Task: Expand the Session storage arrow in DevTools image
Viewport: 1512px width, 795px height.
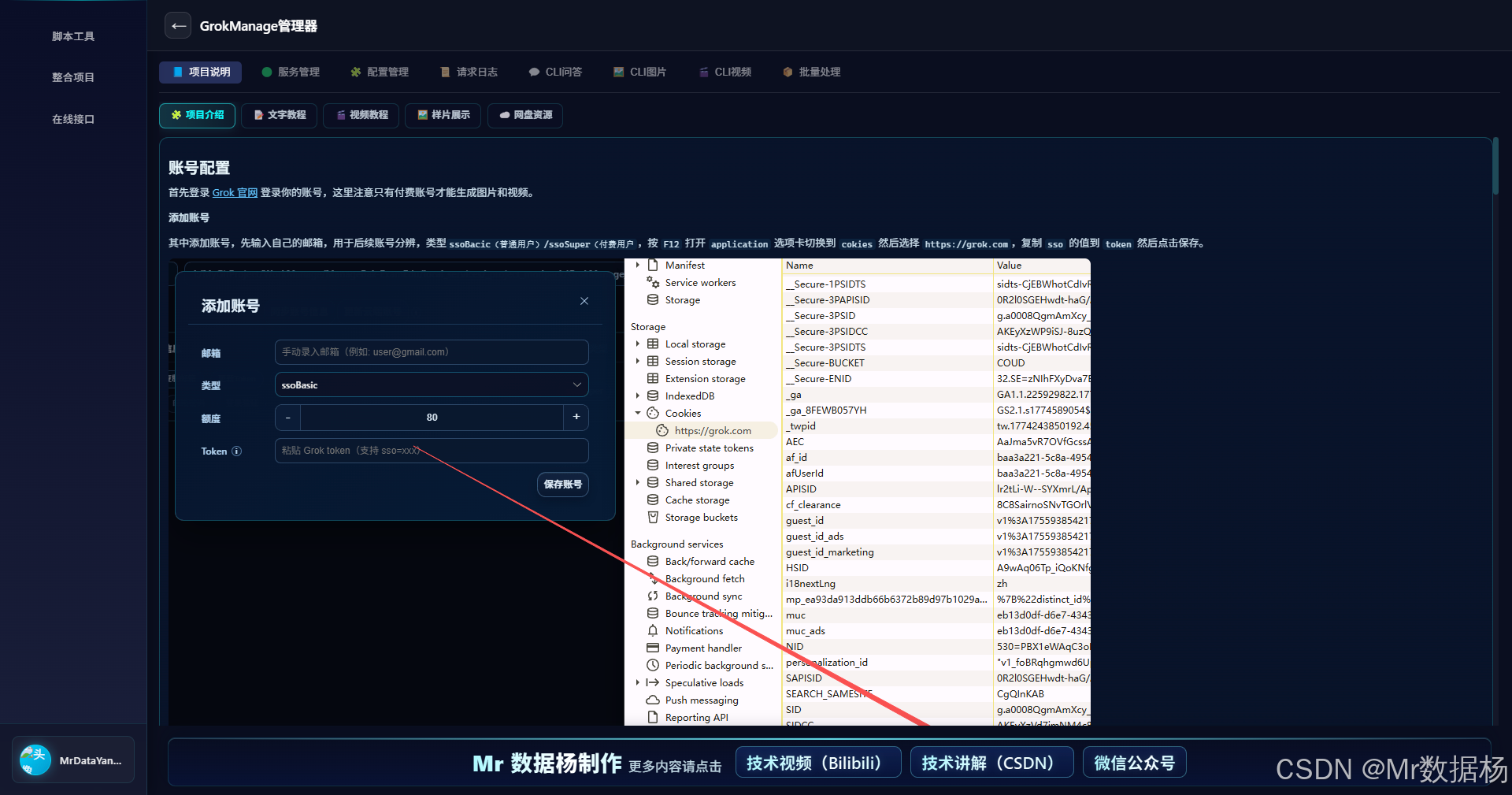Action: click(638, 362)
